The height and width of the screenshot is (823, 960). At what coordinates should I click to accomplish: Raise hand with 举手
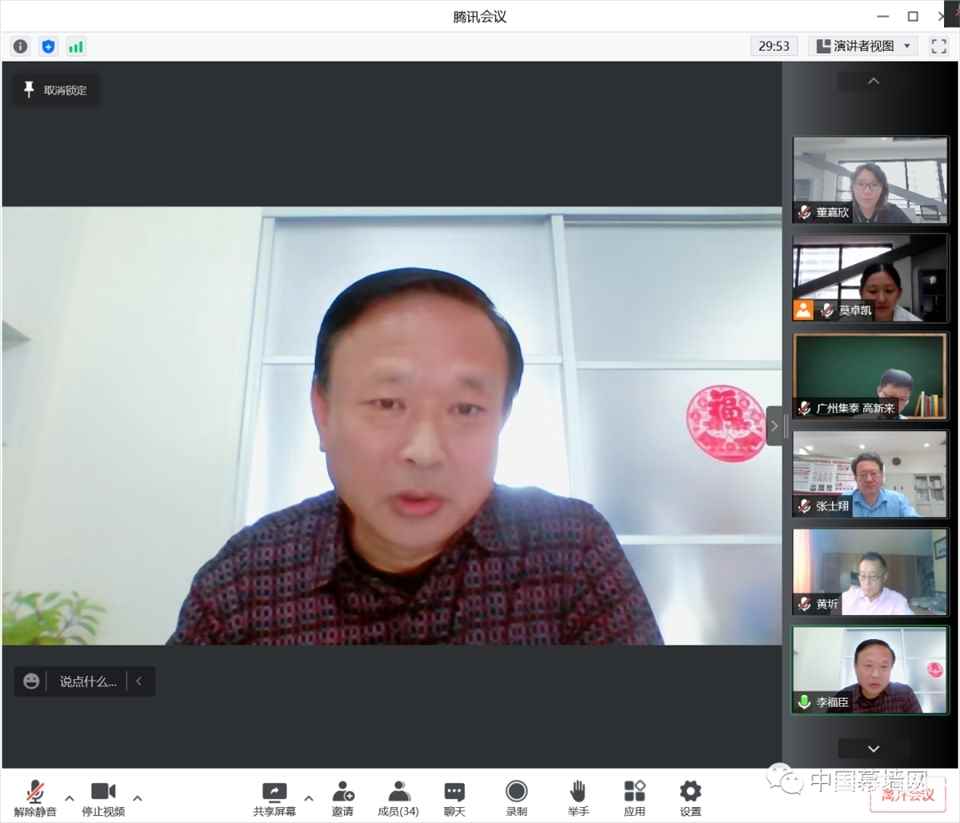tap(577, 798)
